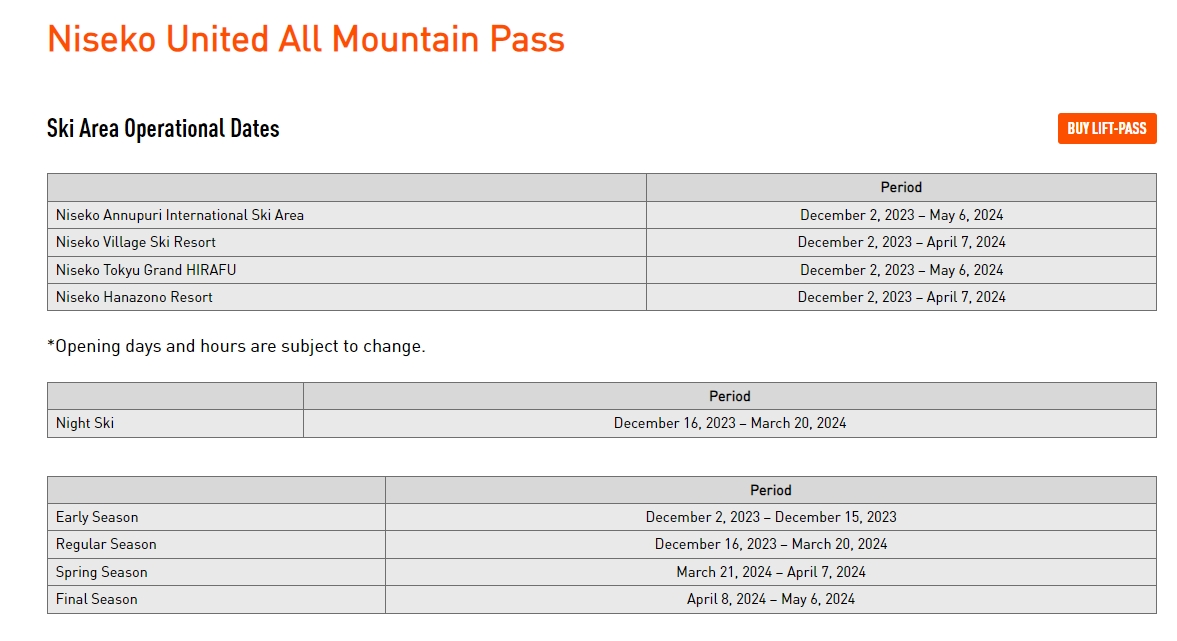Select the Final Season row label

[96, 599]
